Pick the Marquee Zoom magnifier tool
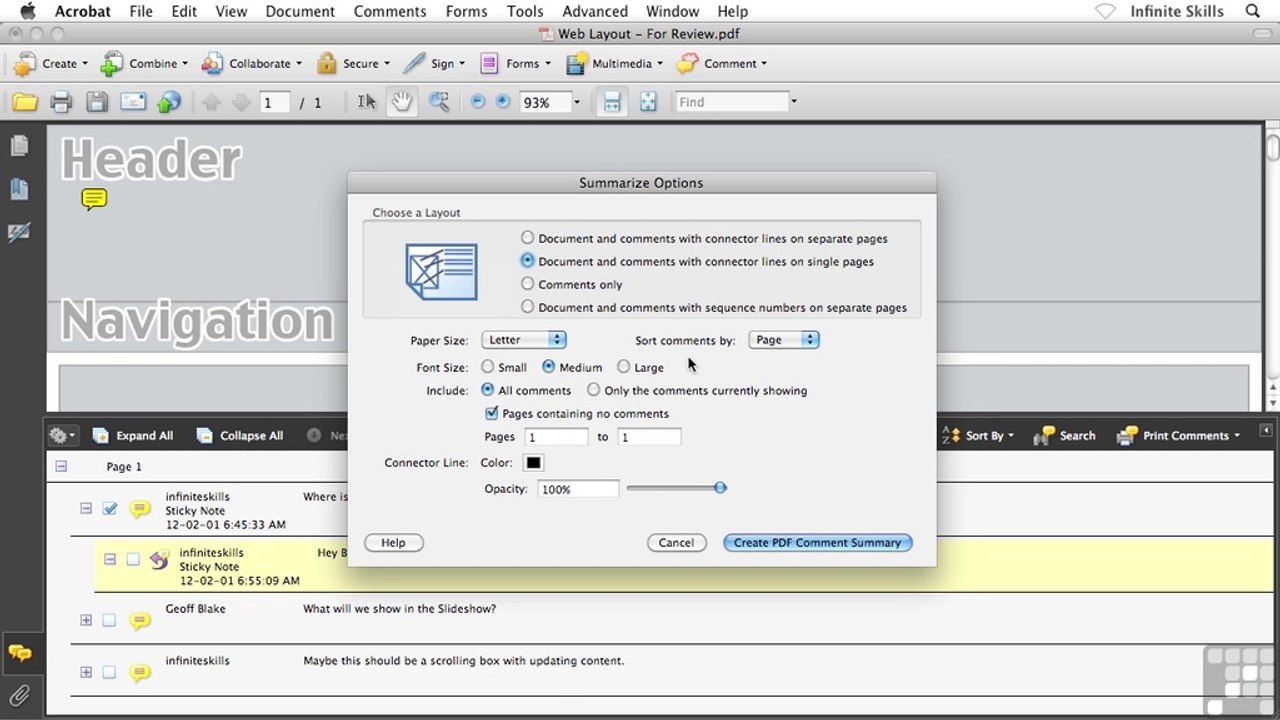The width and height of the screenshot is (1280, 720). tap(439, 102)
